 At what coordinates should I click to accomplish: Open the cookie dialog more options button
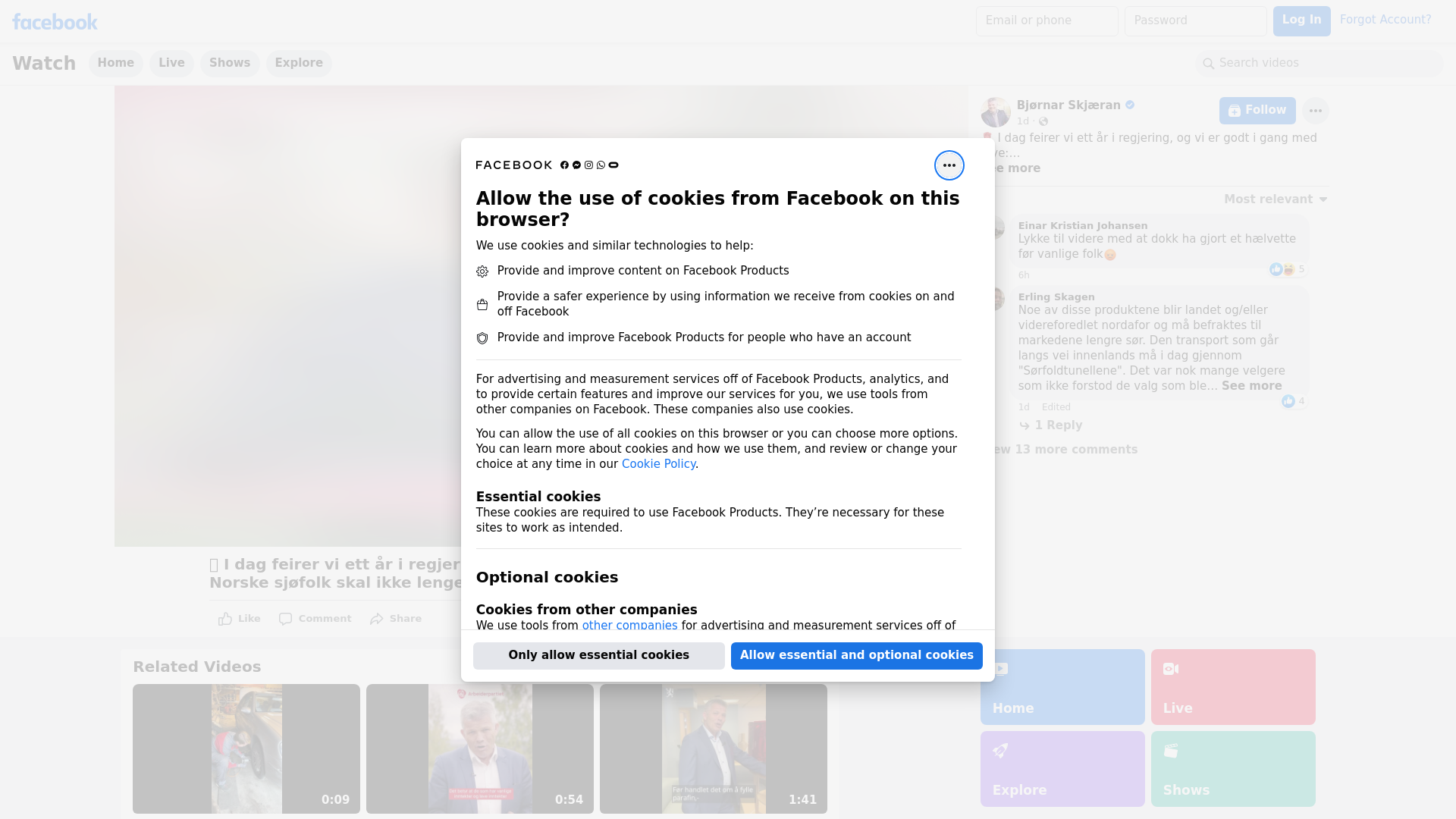pos(949,165)
